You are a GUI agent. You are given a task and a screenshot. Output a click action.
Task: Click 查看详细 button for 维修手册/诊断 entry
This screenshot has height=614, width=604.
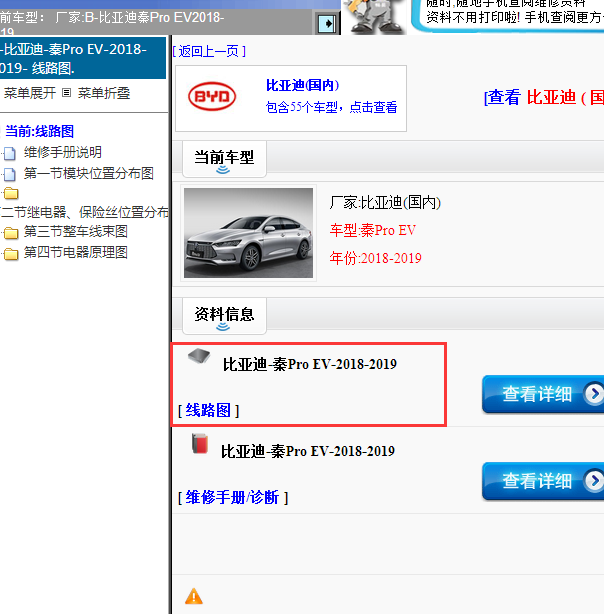coord(543,481)
